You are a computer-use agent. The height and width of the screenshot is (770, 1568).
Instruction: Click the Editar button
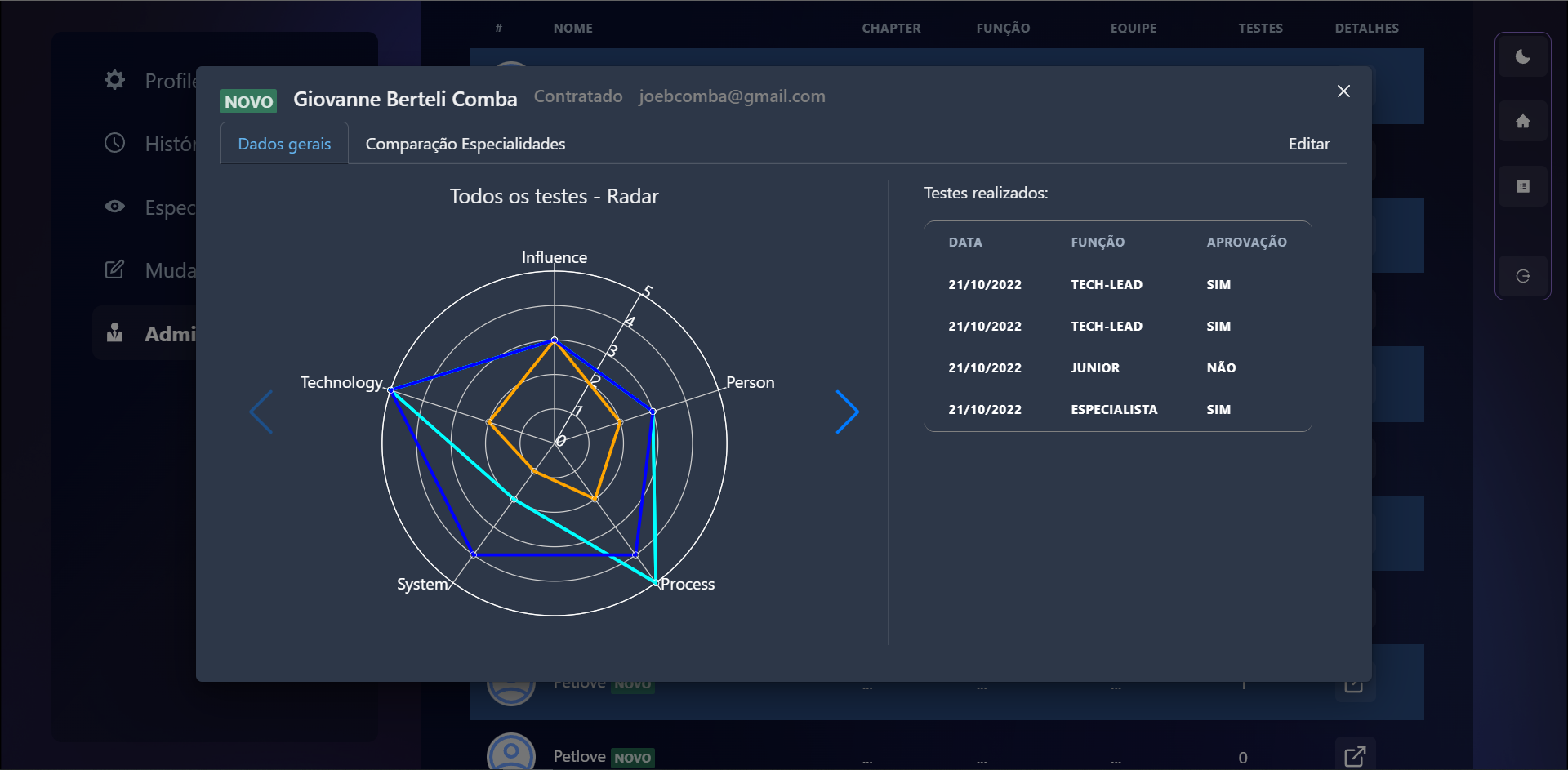click(x=1308, y=144)
